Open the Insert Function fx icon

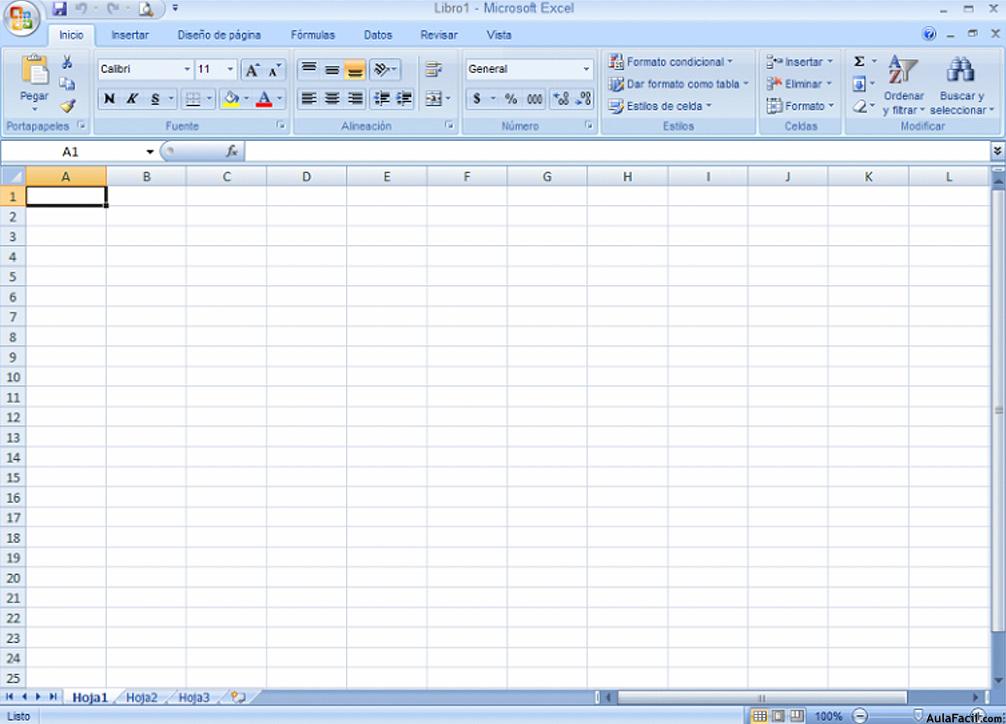pos(233,151)
